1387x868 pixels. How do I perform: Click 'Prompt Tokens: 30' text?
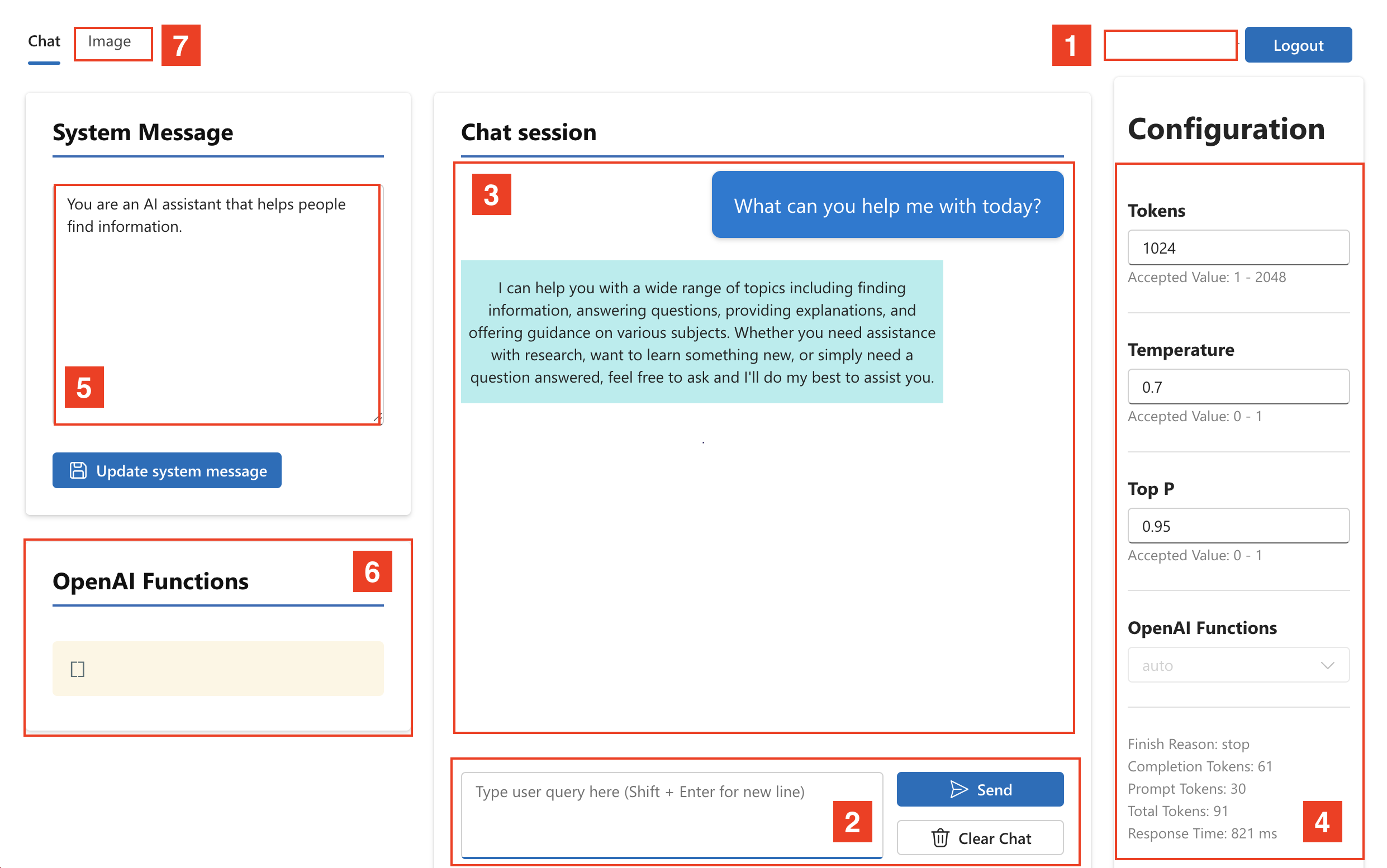1186,788
